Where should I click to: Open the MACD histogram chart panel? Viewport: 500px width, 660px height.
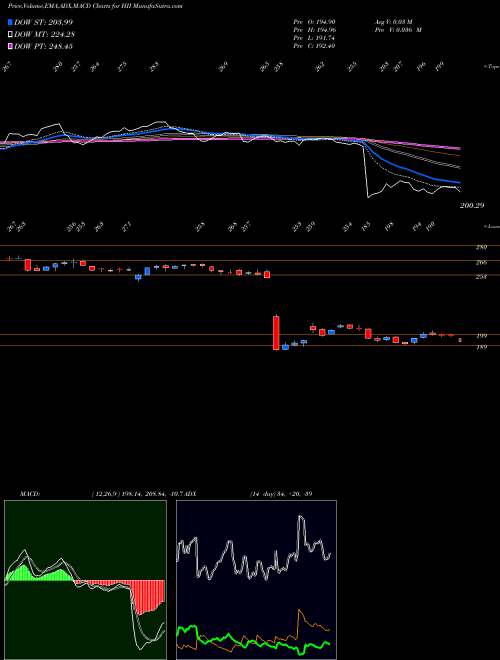85,580
